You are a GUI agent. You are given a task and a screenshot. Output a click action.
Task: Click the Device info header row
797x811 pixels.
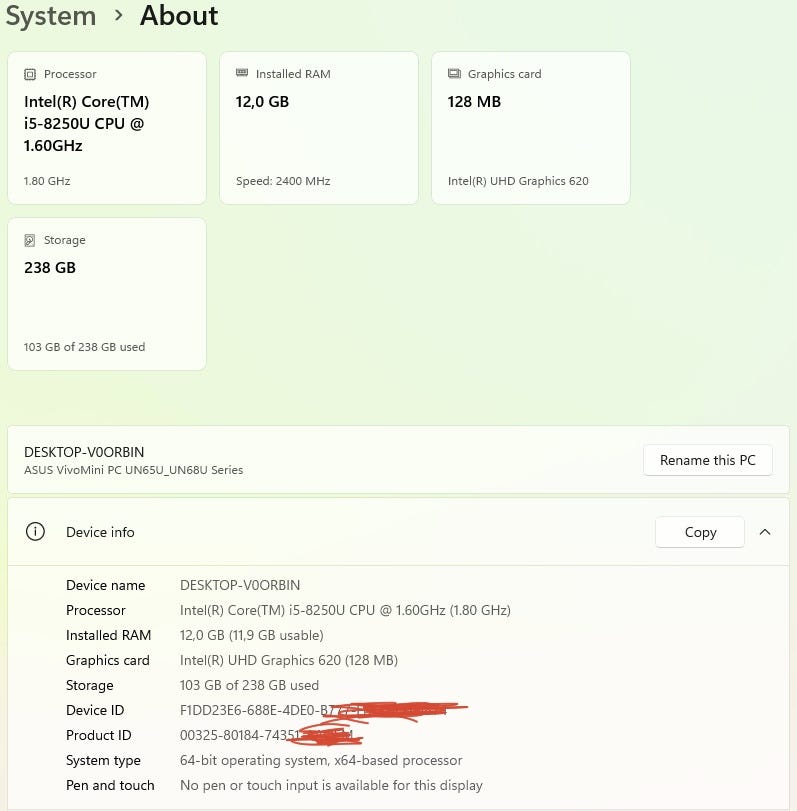click(398, 532)
